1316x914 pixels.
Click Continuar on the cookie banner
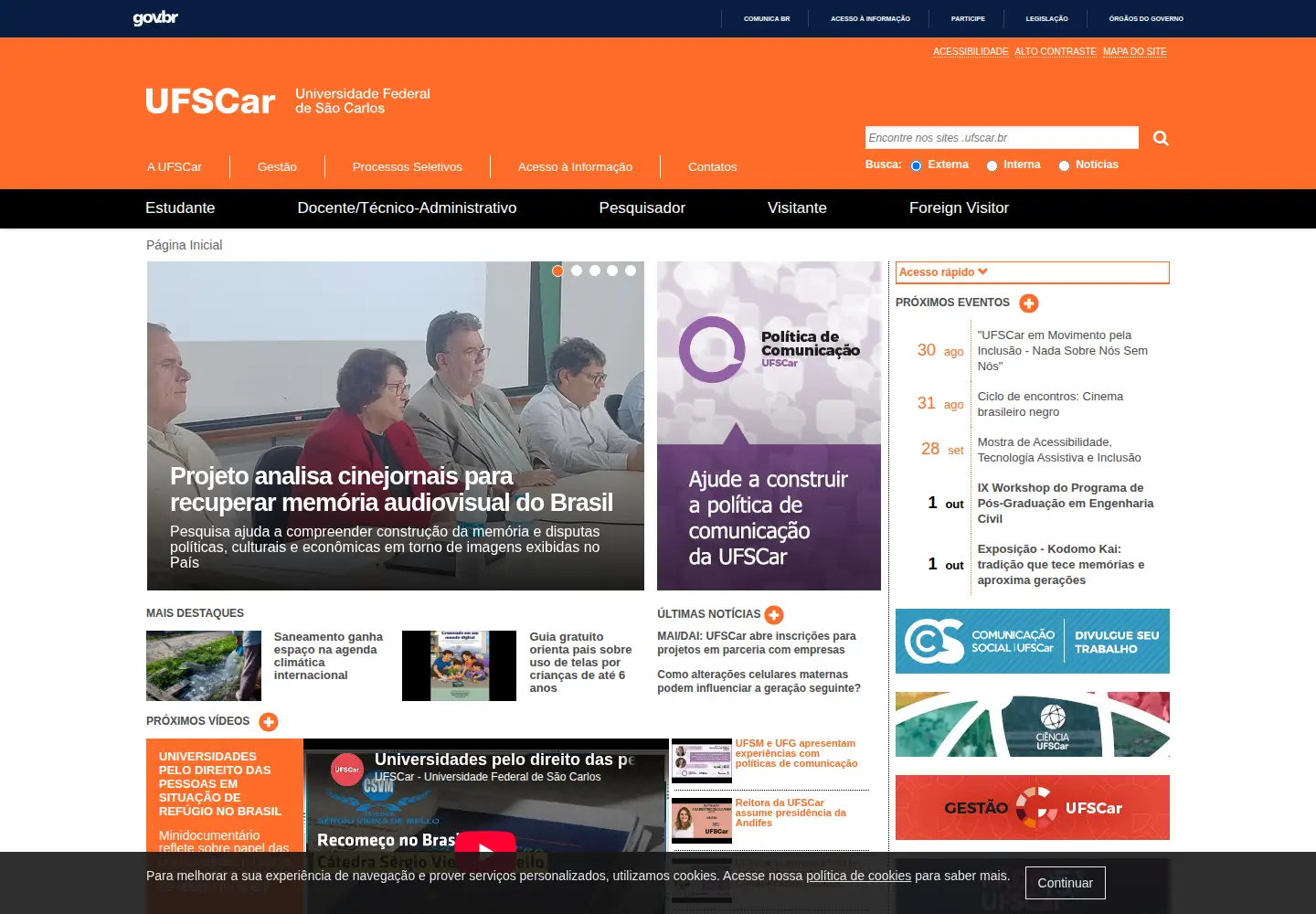tap(1065, 883)
